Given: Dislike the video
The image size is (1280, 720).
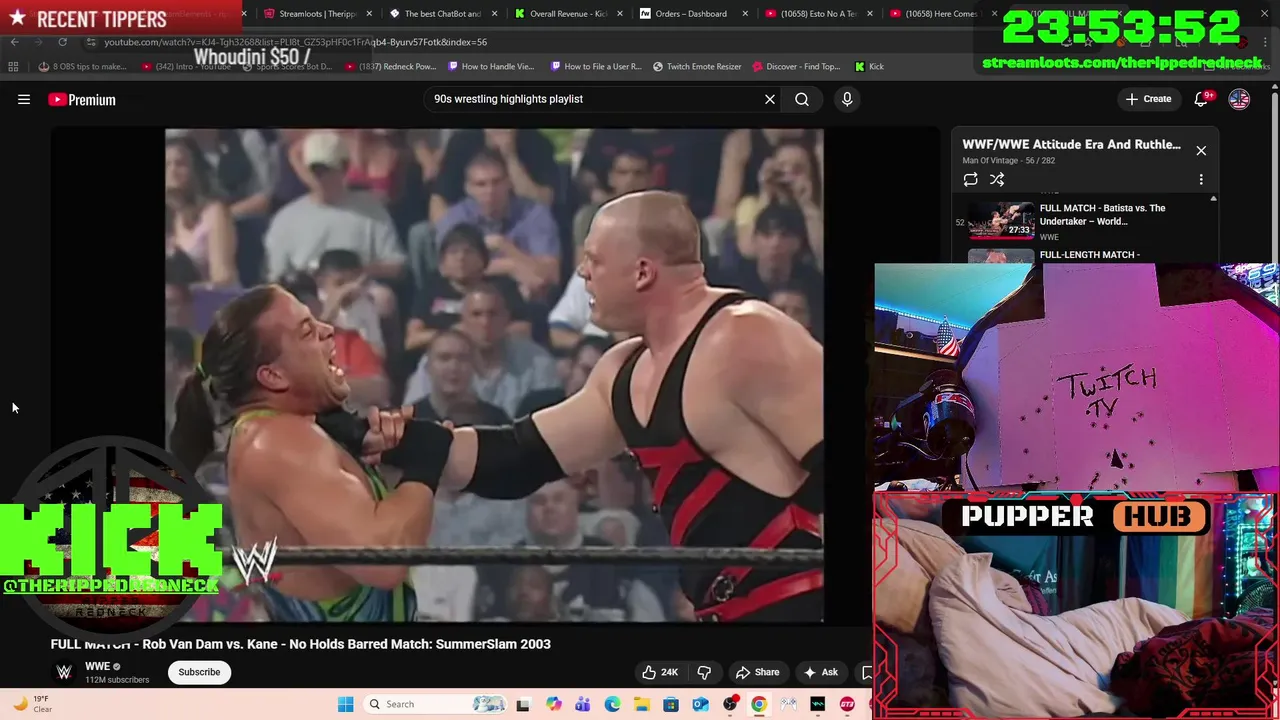Looking at the screenshot, I should coord(704,672).
